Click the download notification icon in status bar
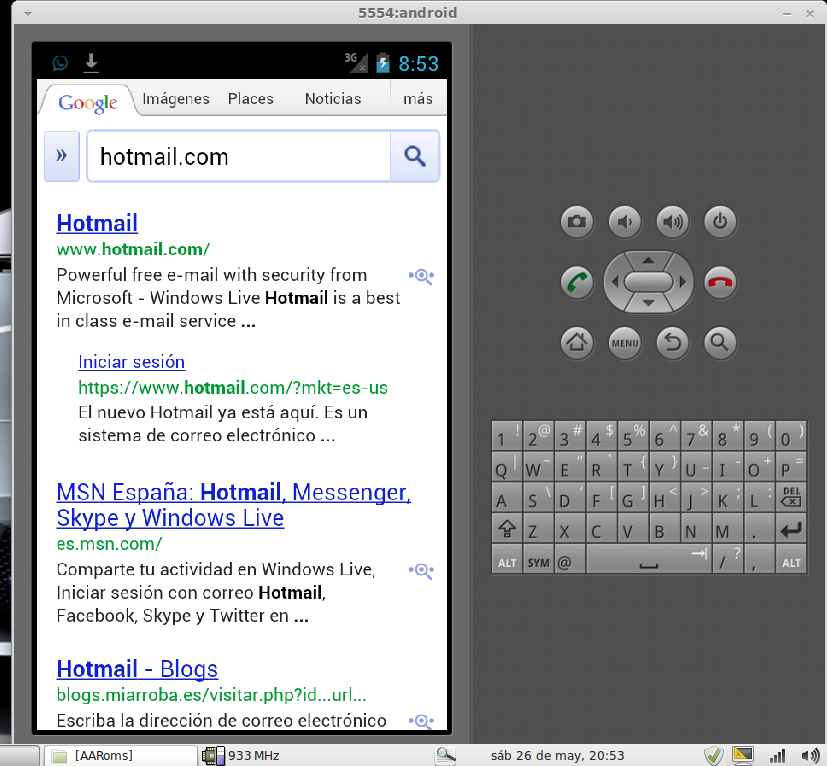The image size is (827, 766). click(x=91, y=62)
